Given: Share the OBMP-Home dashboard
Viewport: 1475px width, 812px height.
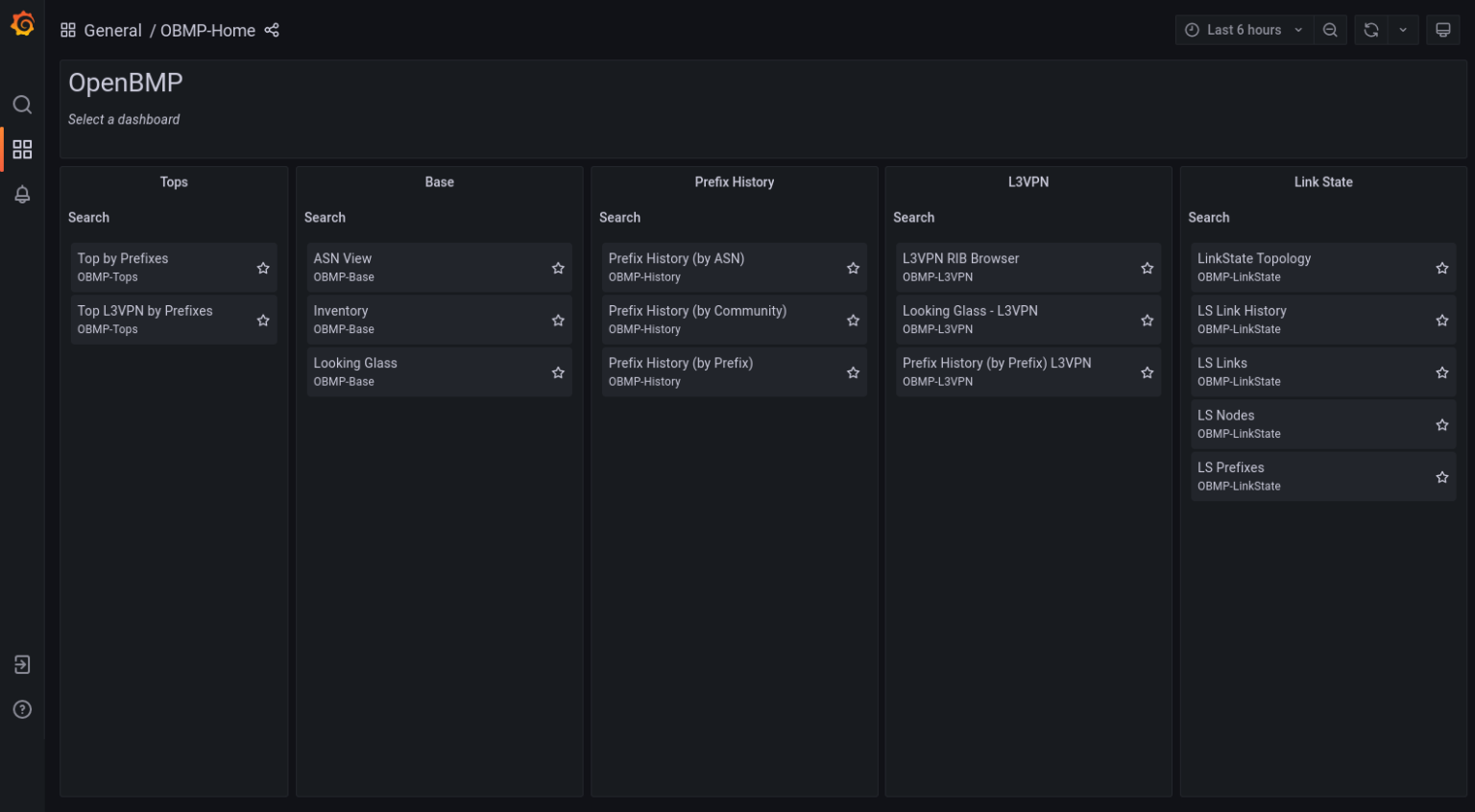Looking at the screenshot, I should 272,30.
